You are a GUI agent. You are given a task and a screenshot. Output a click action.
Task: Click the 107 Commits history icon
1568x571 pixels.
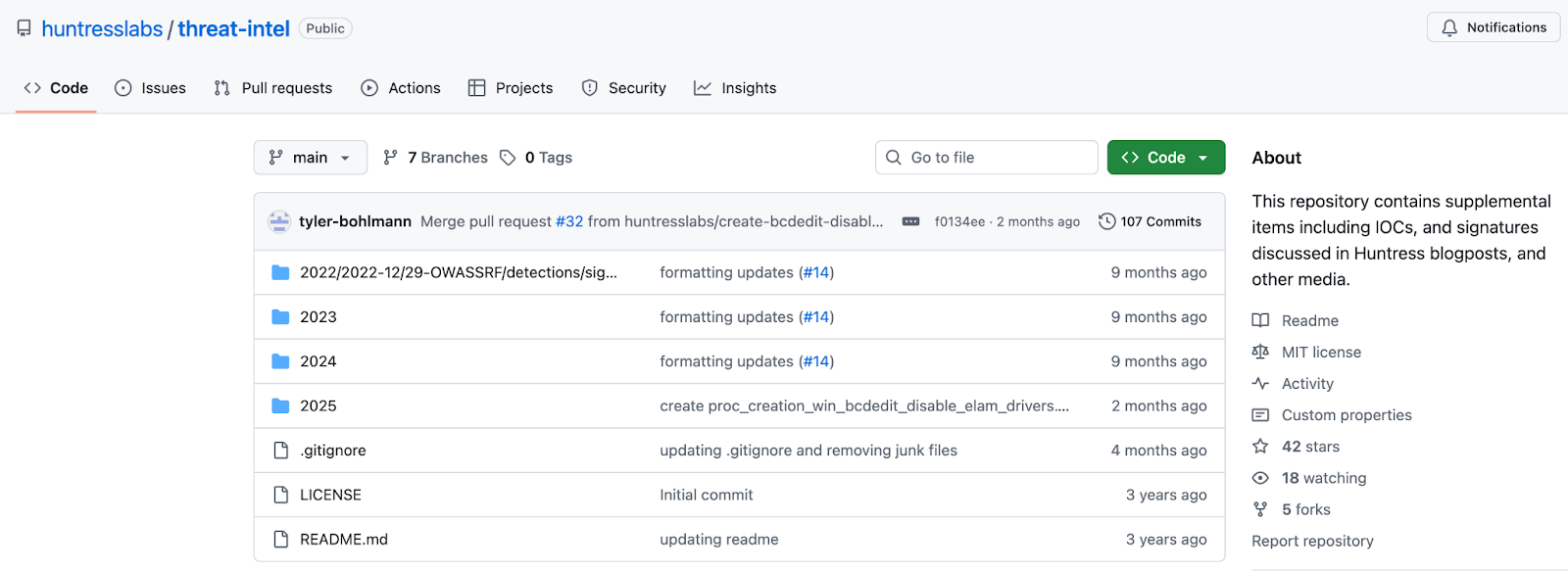1107,221
